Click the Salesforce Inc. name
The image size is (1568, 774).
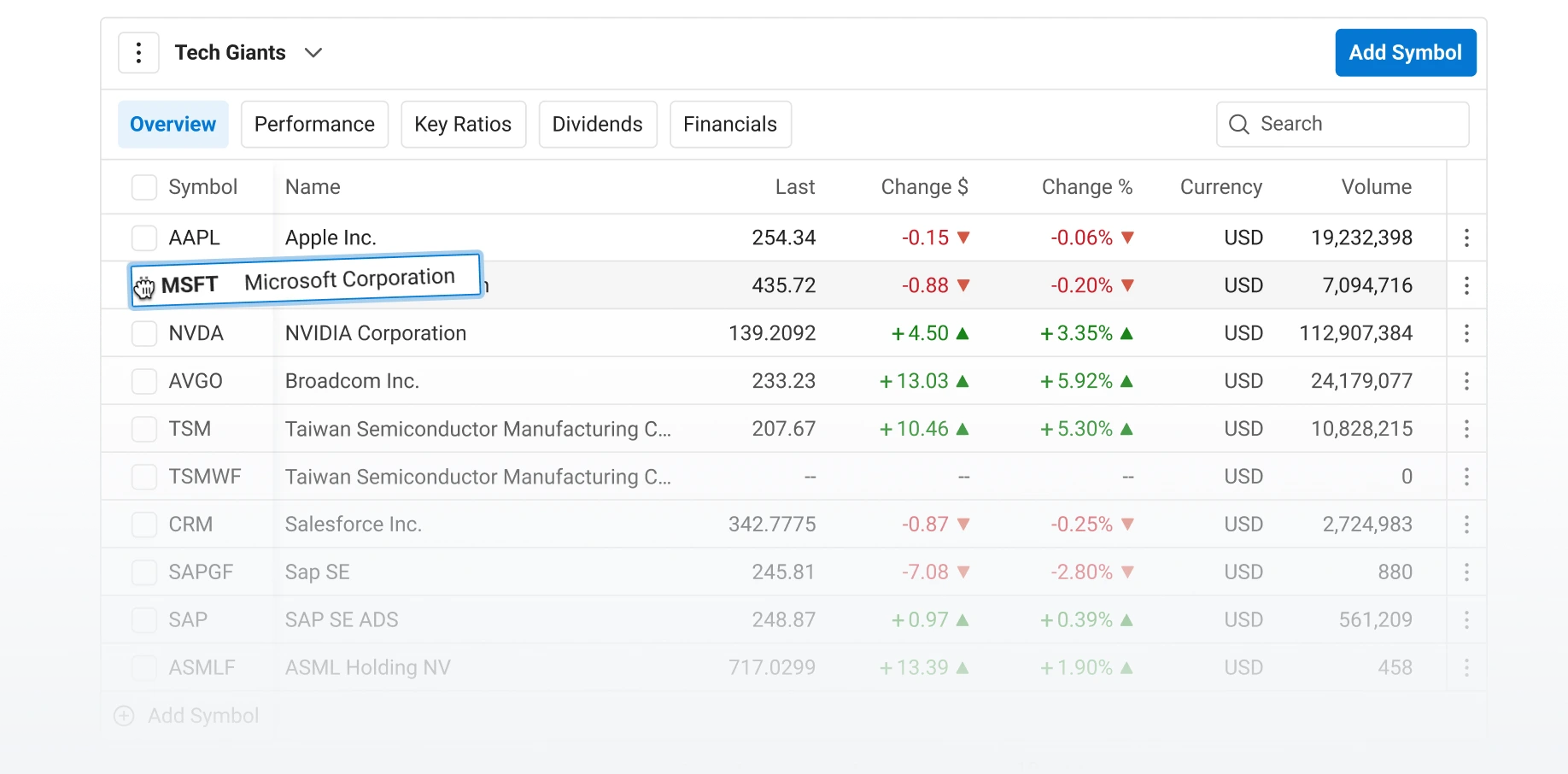pos(354,525)
